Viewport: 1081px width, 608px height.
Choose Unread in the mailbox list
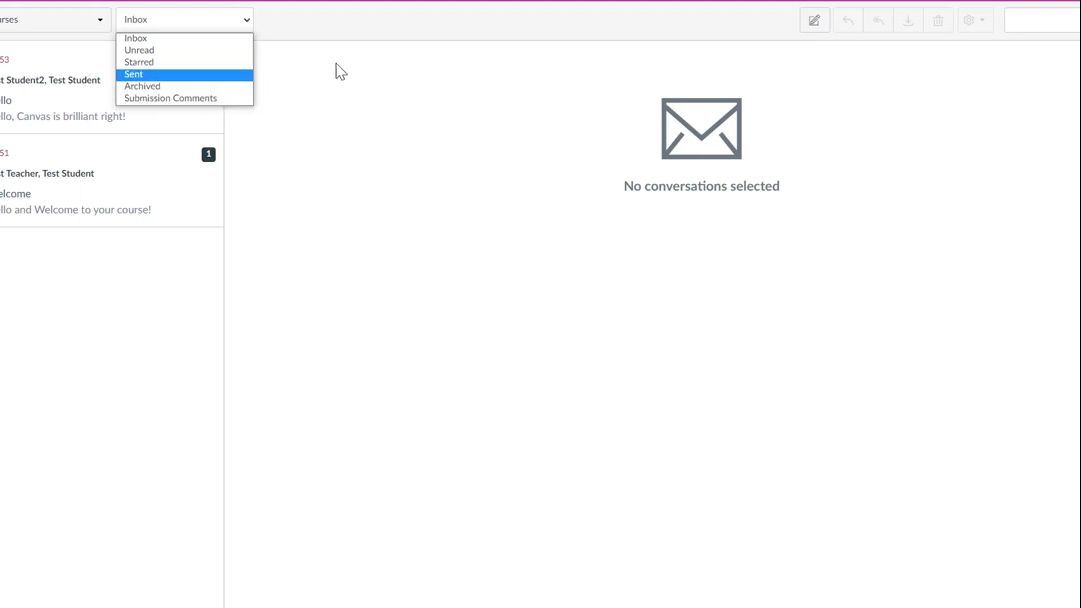click(139, 50)
